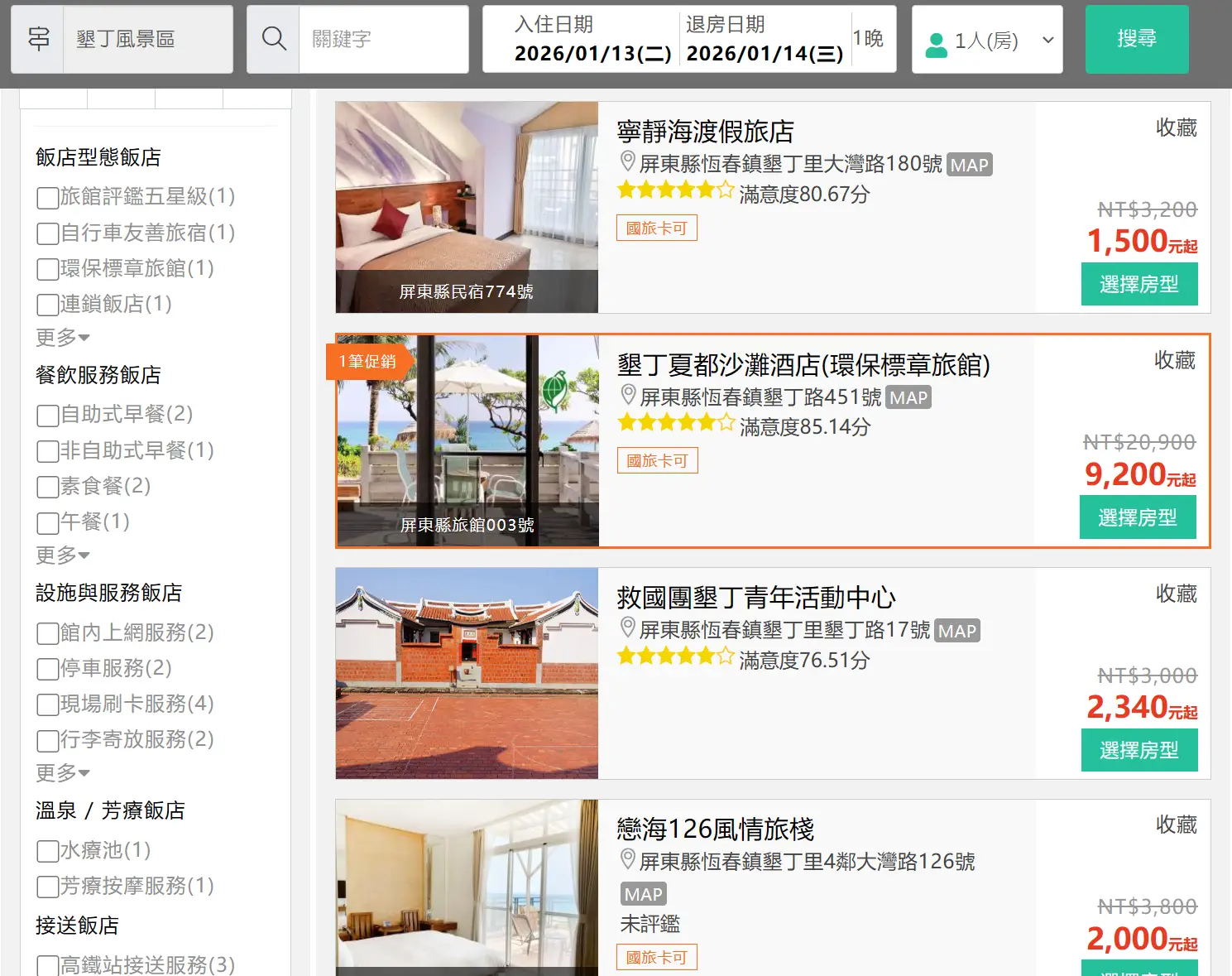Check the 旅館評鑑五星級 filter

[48, 198]
